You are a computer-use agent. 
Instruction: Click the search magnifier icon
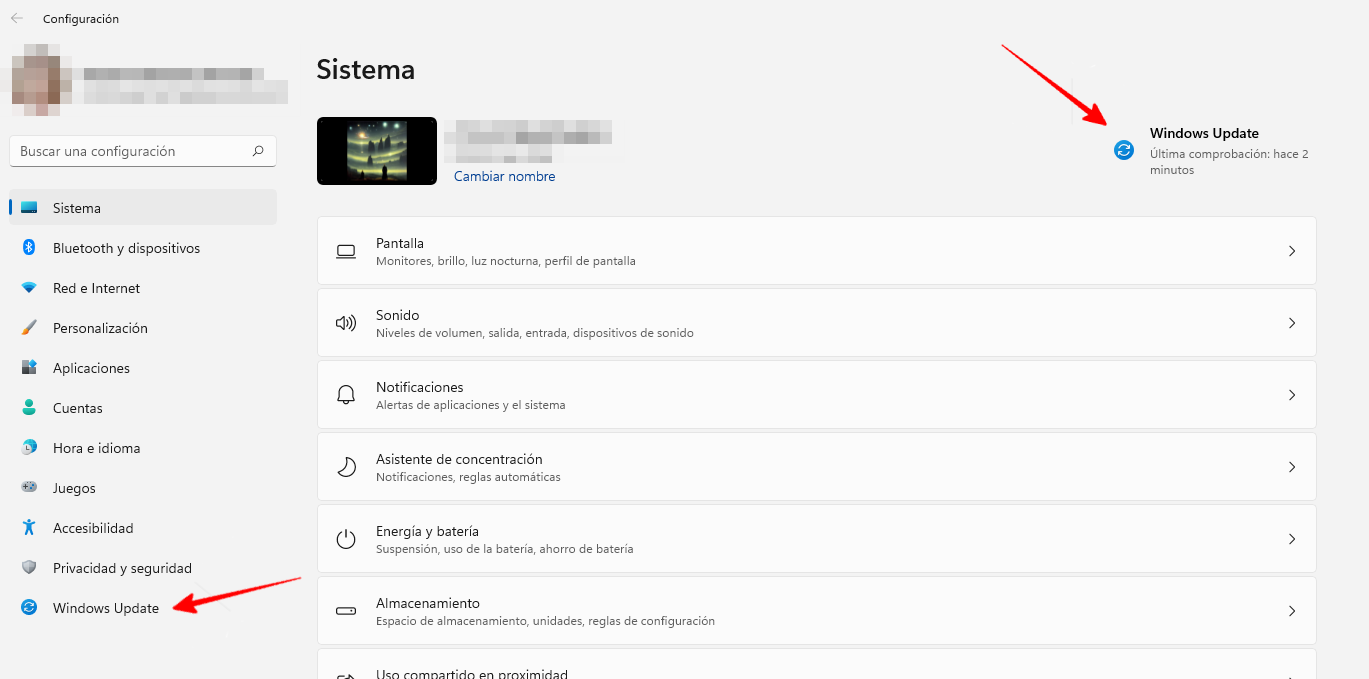[x=258, y=152]
